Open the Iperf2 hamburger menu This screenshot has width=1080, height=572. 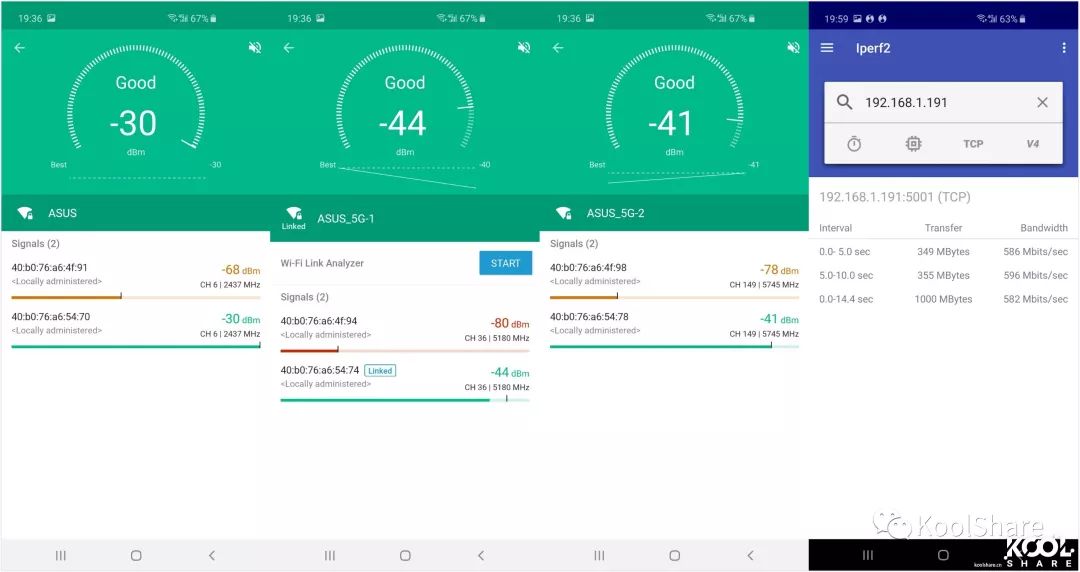click(x=827, y=48)
